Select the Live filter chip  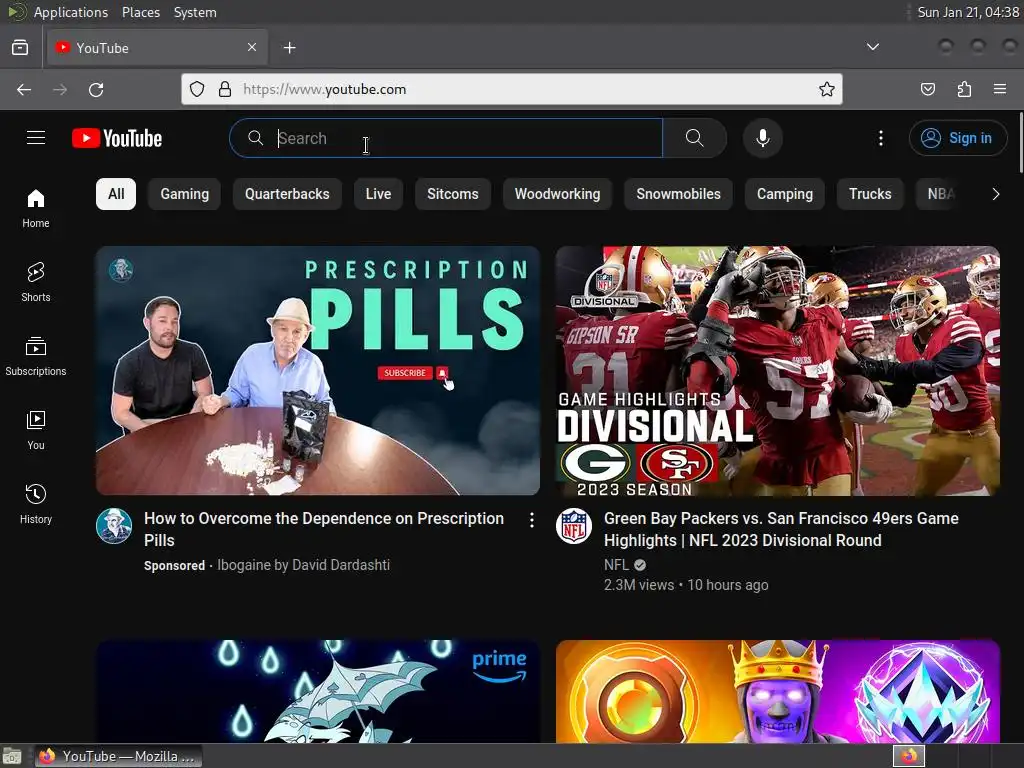(x=378, y=194)
